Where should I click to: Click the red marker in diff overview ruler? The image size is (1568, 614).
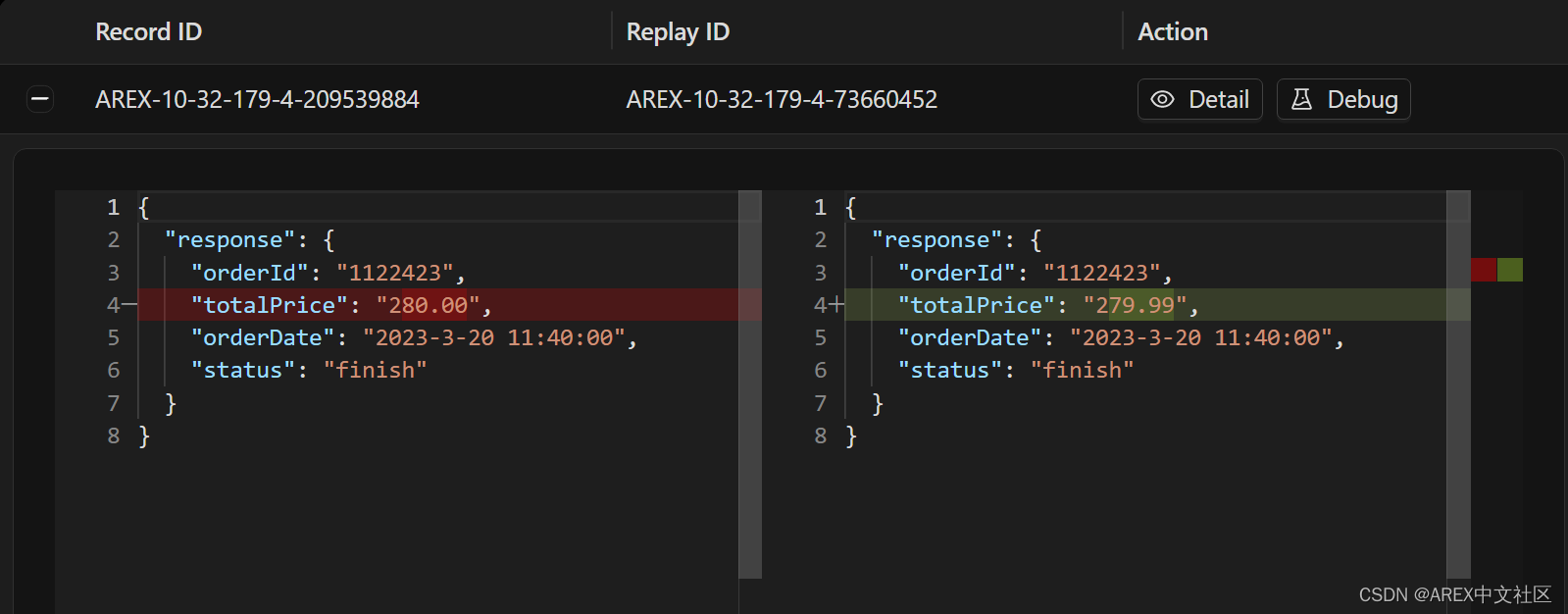point(1484,270)
